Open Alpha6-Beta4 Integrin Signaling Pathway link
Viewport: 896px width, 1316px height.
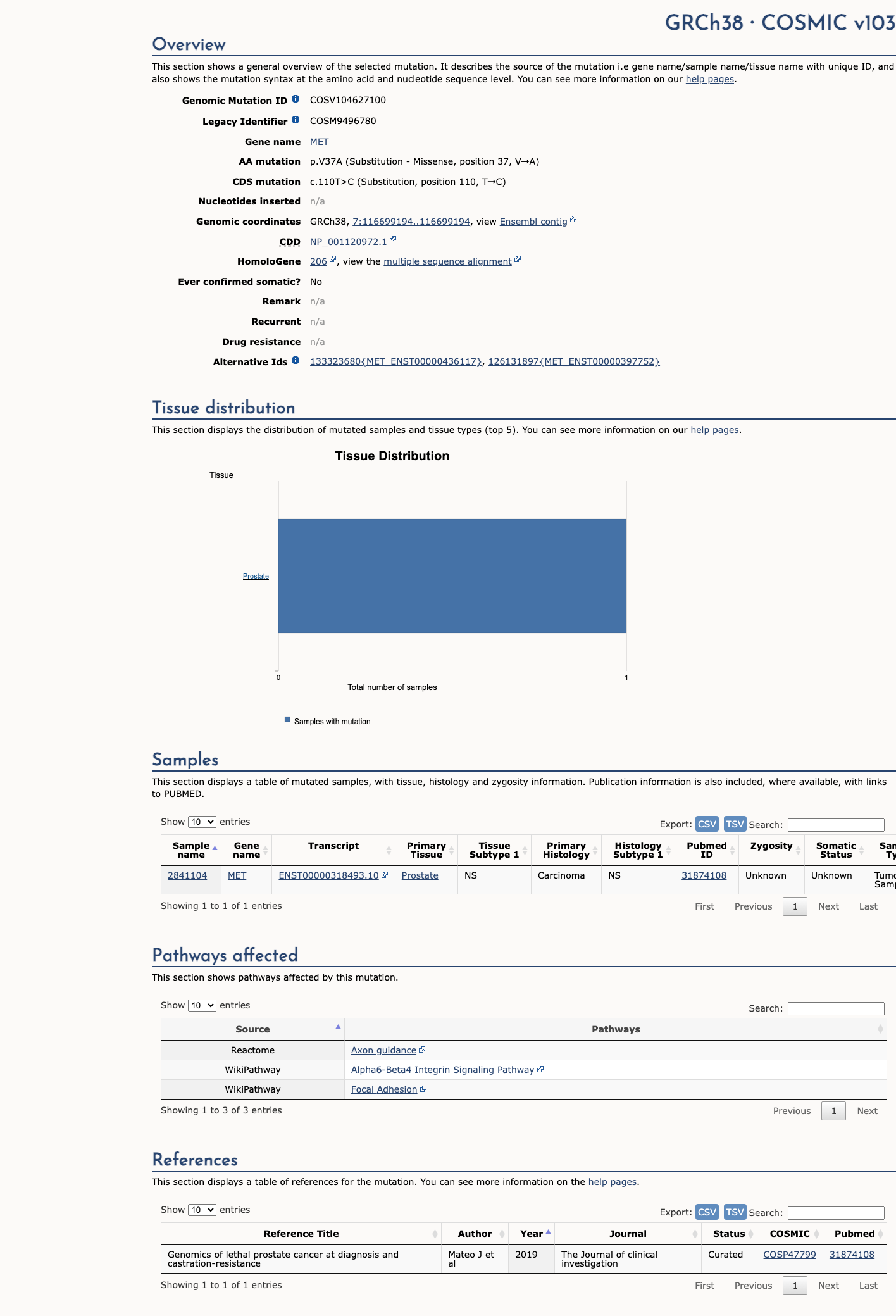[x=442, y=1070]
